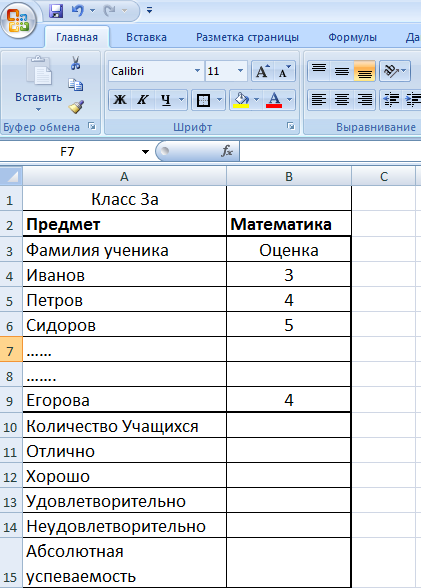The height and width of the screenshot is (588, 421).
Task: Activate the Format Painter brush
Action: pyautogui.click(x=76, y=106)
